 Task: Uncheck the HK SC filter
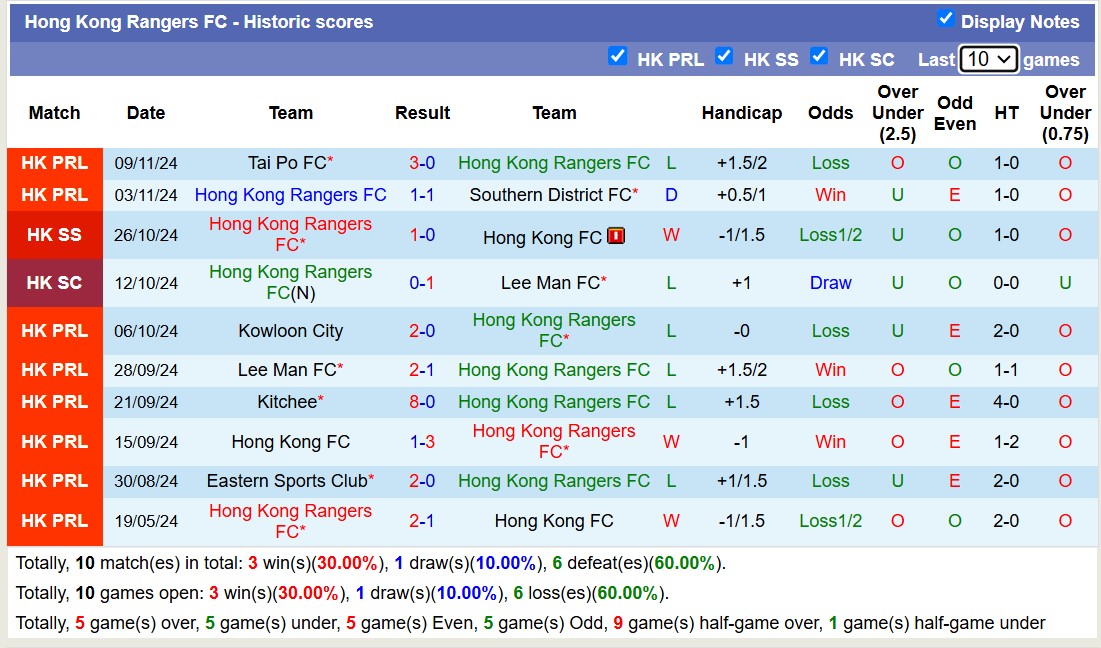[x=820, y=58]
